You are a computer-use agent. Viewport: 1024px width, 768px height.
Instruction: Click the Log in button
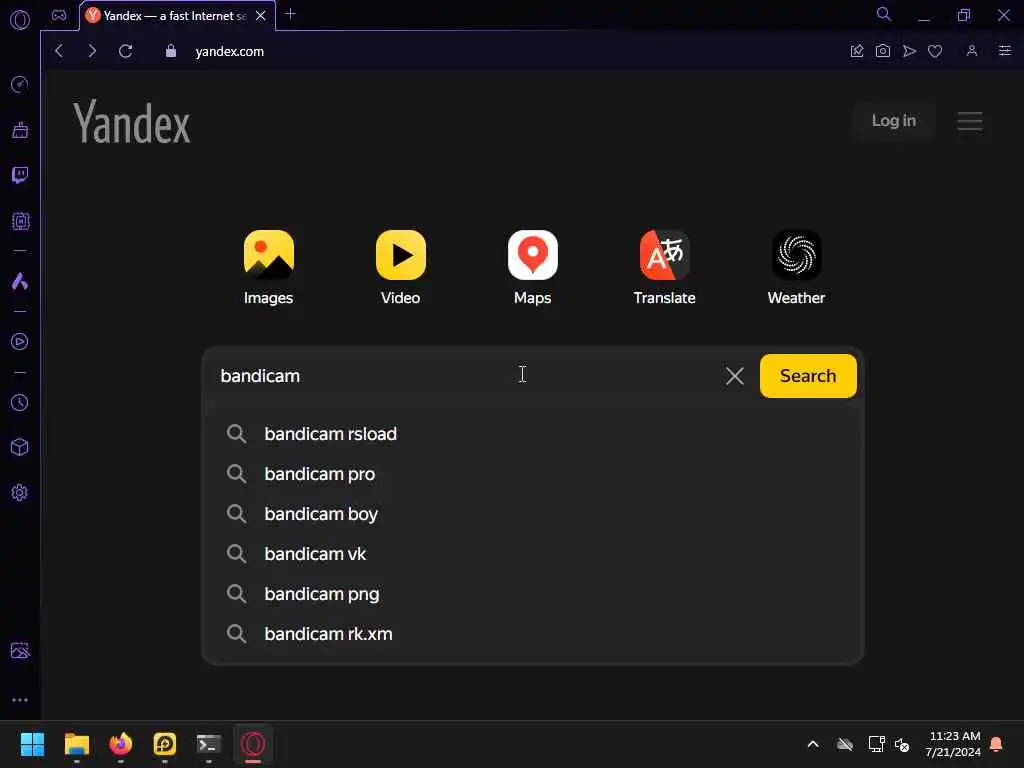tap(893, 121)
